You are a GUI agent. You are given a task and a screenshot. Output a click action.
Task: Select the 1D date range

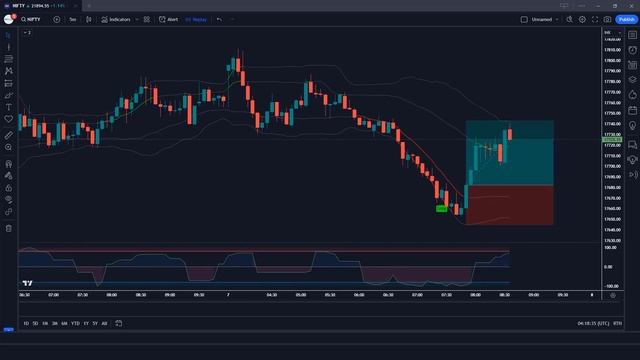coord(26,323)
